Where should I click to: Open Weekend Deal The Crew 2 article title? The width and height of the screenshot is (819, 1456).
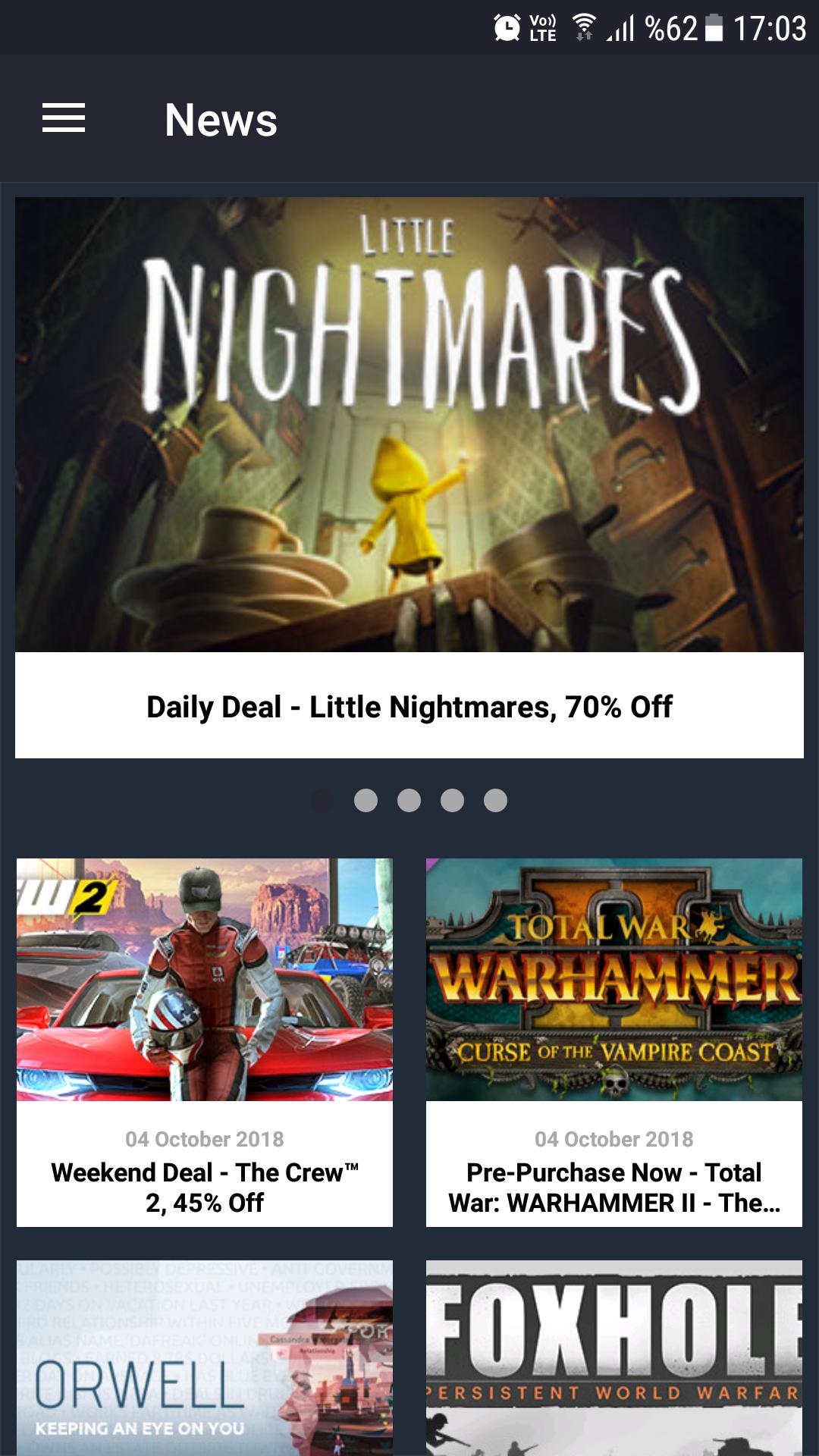205,1188
